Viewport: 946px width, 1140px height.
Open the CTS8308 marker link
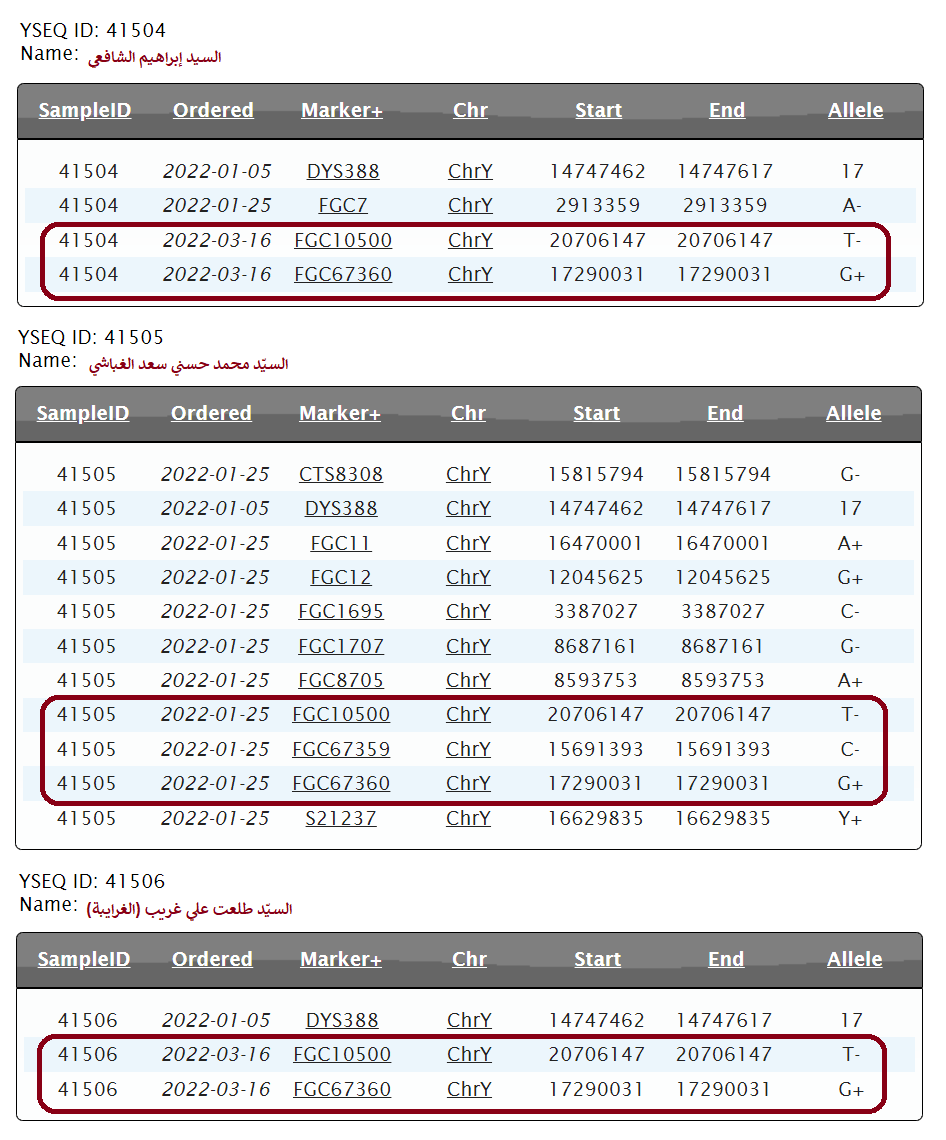pyautogui.click(x=341, y=475)
